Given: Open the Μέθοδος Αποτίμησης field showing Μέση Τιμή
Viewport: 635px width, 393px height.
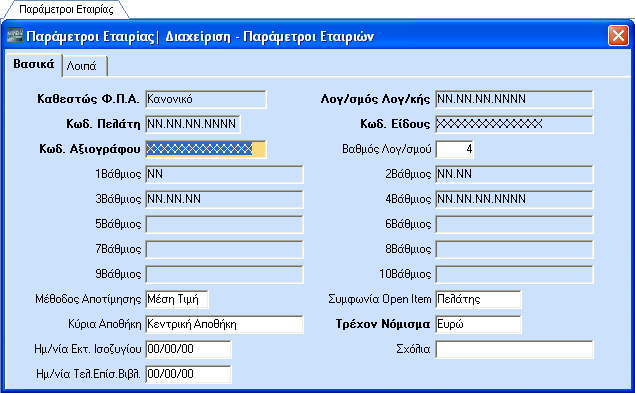Looking at the screenshot, I should pos(177,299).
